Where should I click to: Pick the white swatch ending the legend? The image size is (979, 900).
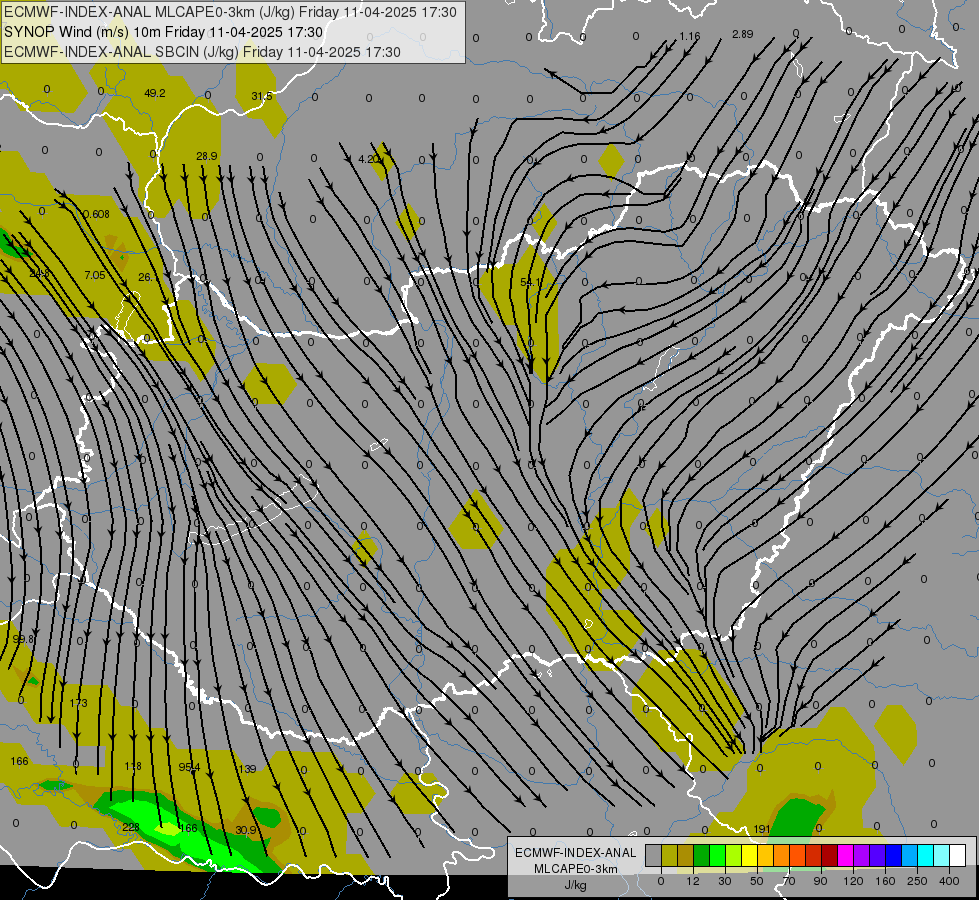point(958,855)
